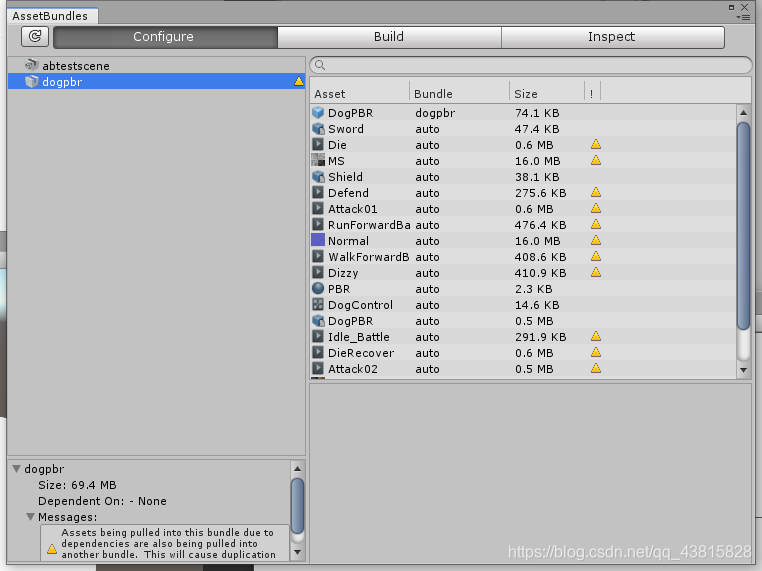Select the 'dogpbr' bundle cell of DogPBR
This screenshot has height=571, width=762.
[x=435, y=113]
